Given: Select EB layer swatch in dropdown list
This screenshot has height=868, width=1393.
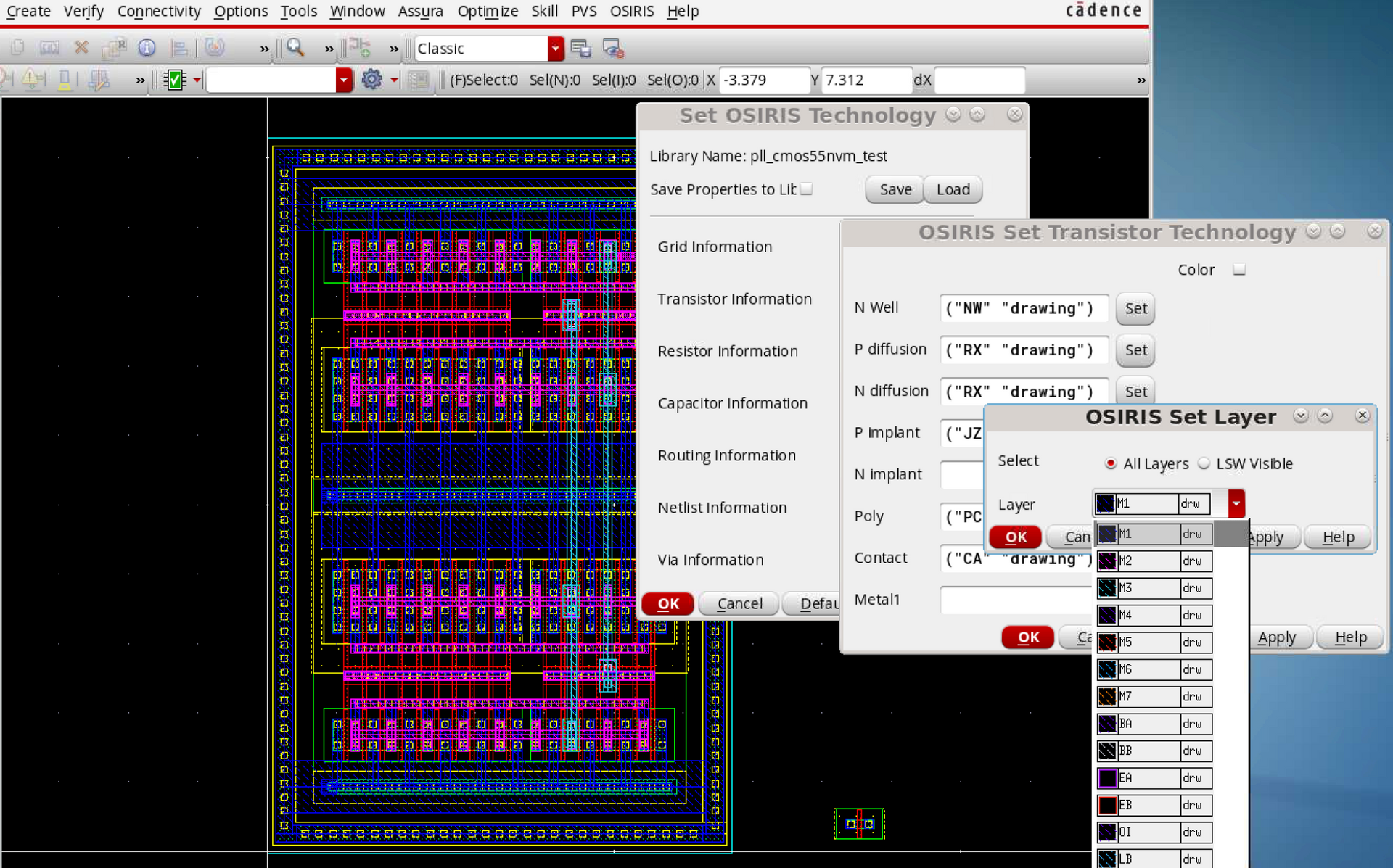Looking at the screenshot, I should tap(1106, 805).
